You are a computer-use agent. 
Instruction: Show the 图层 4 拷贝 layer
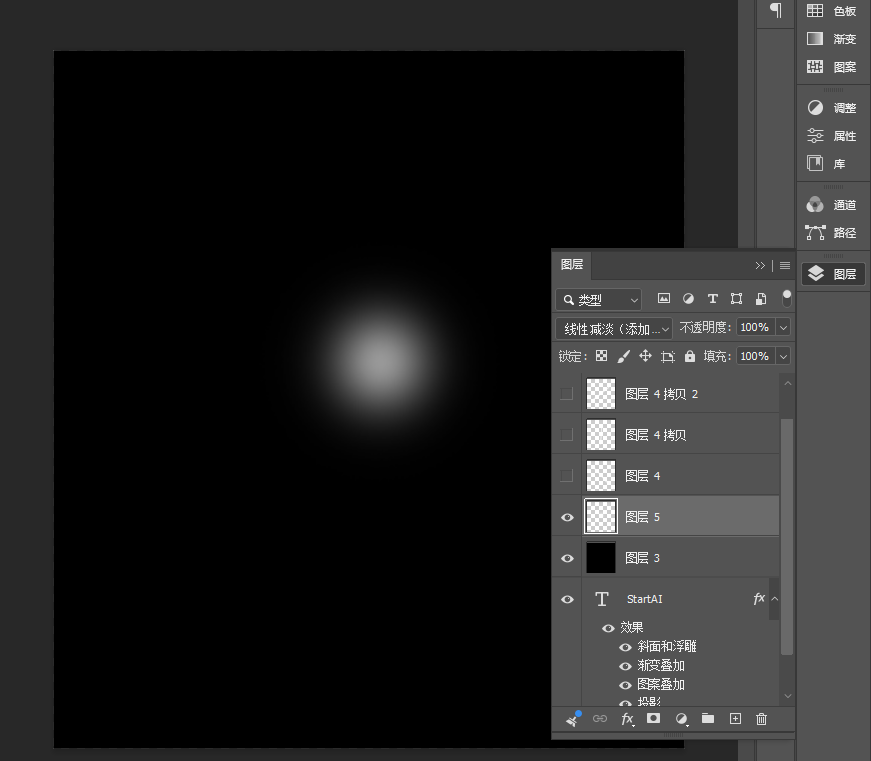567,434
